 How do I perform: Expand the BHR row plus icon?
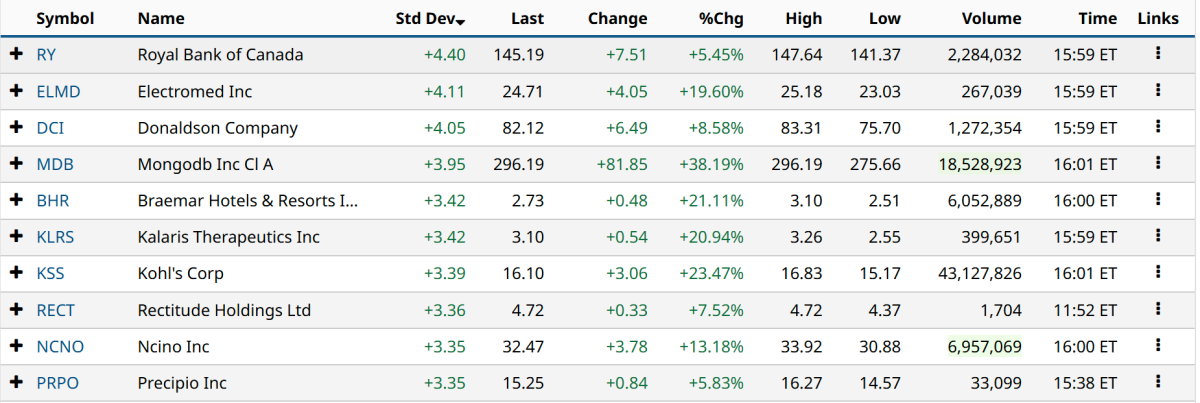coord(16,200)
